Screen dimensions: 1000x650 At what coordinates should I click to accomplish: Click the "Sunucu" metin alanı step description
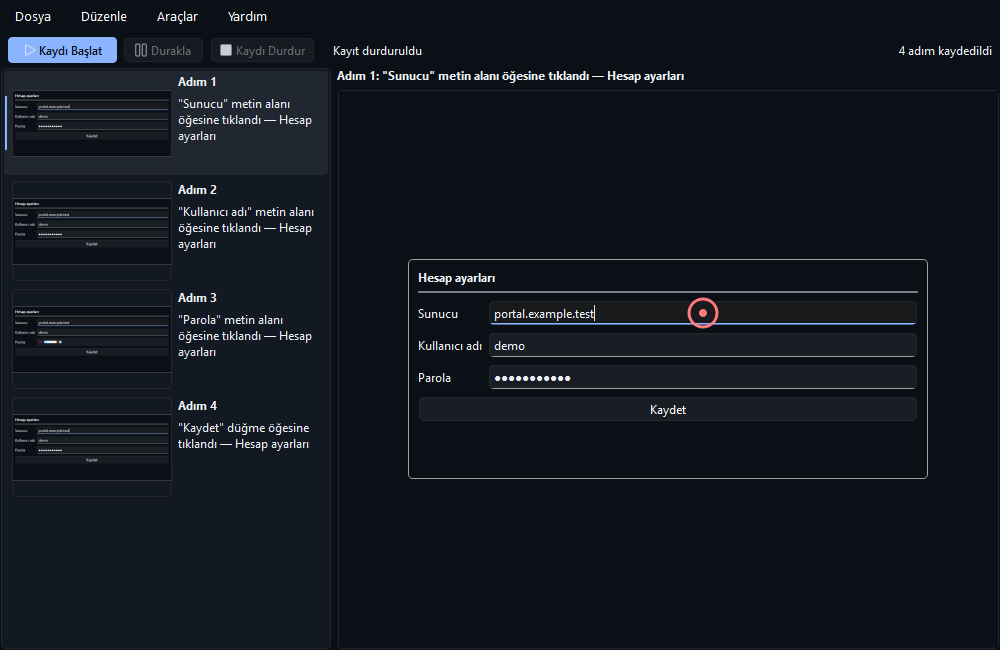click(x=245, y=120)
